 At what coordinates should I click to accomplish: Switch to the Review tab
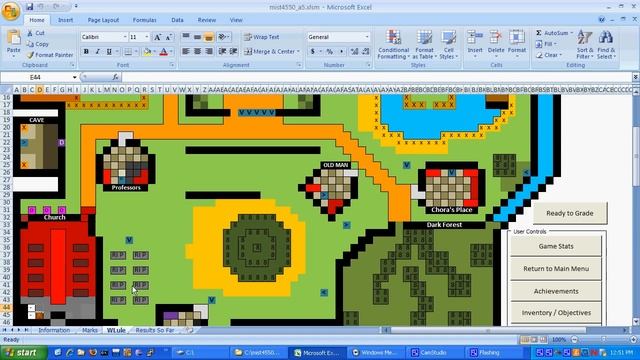(207, 20)
